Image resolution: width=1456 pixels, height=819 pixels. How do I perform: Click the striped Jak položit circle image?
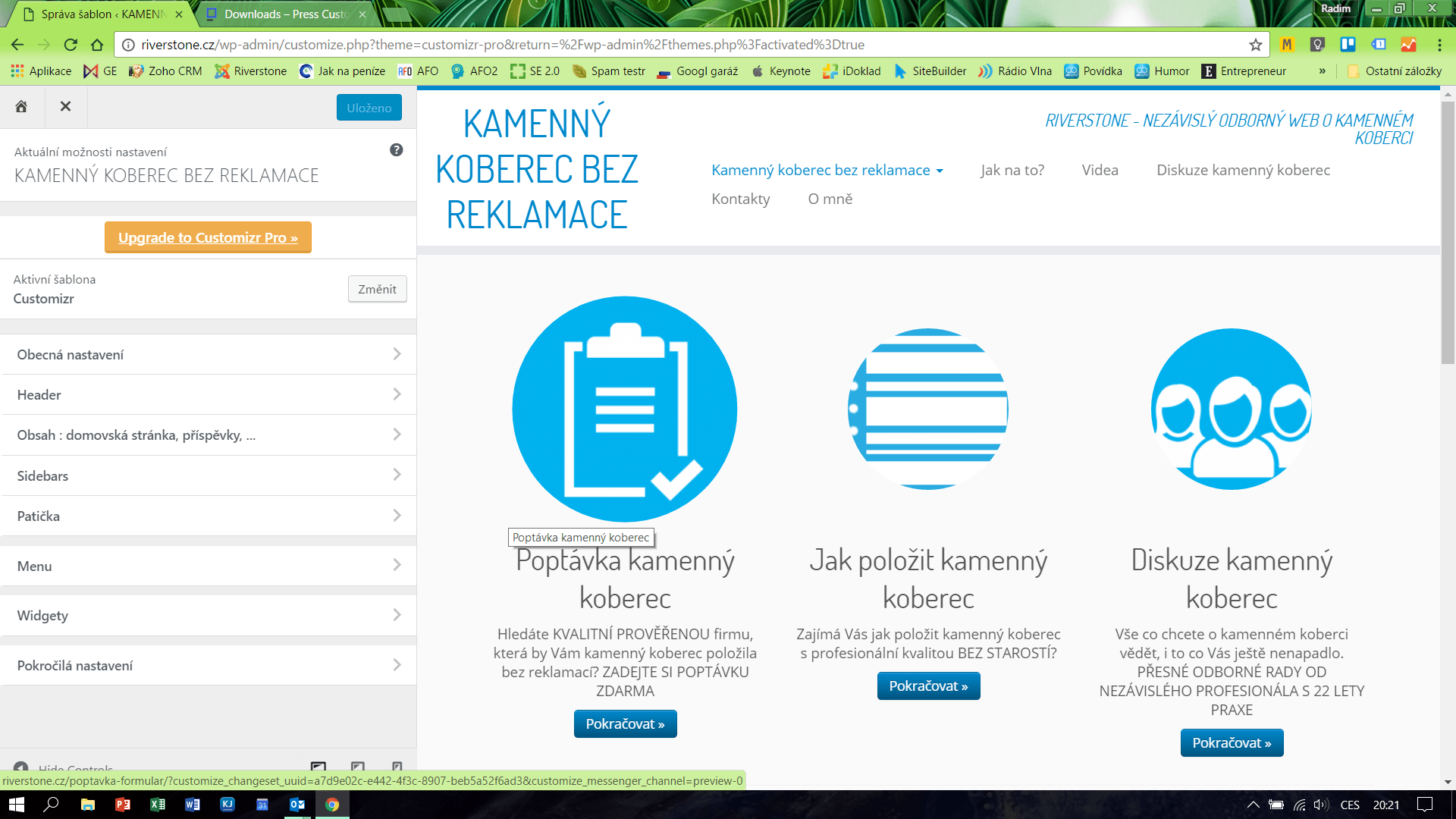[x=928, y=409]
